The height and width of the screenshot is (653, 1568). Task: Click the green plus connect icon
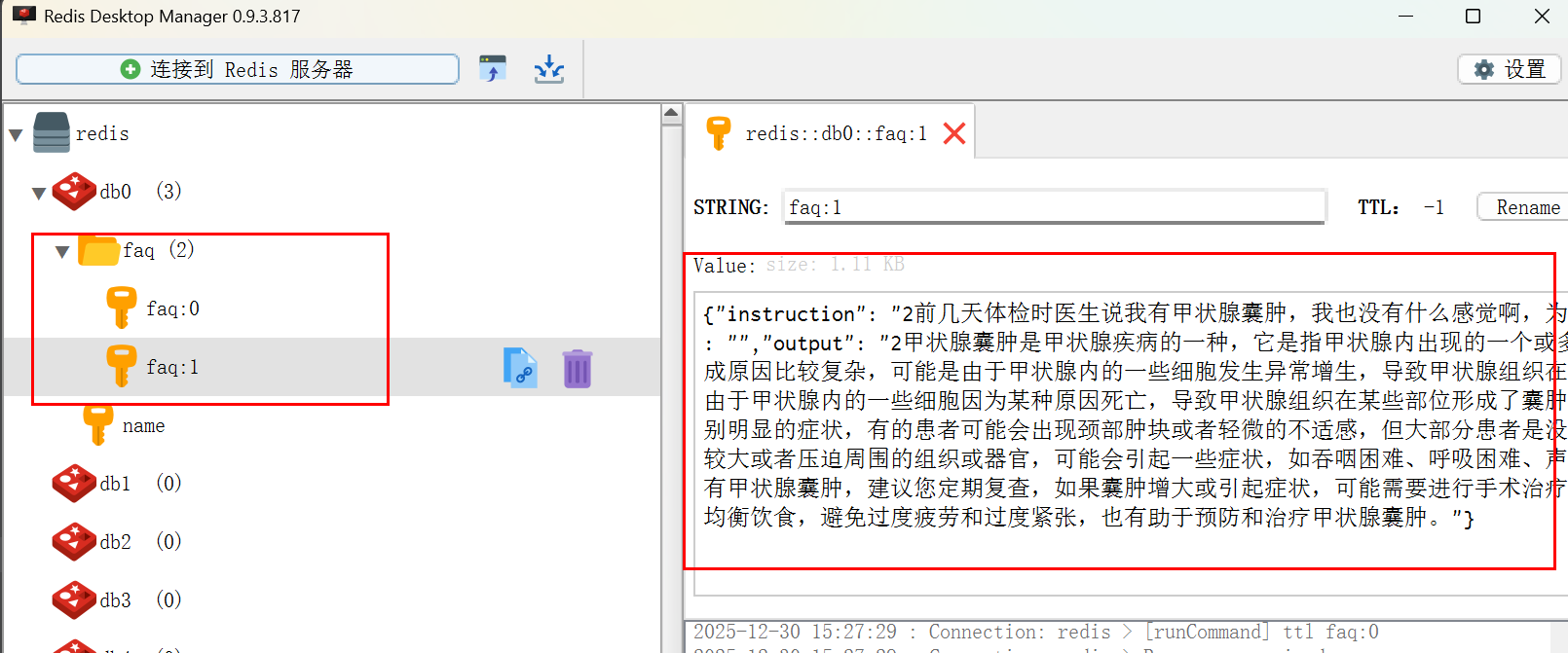tap(131, 69)
